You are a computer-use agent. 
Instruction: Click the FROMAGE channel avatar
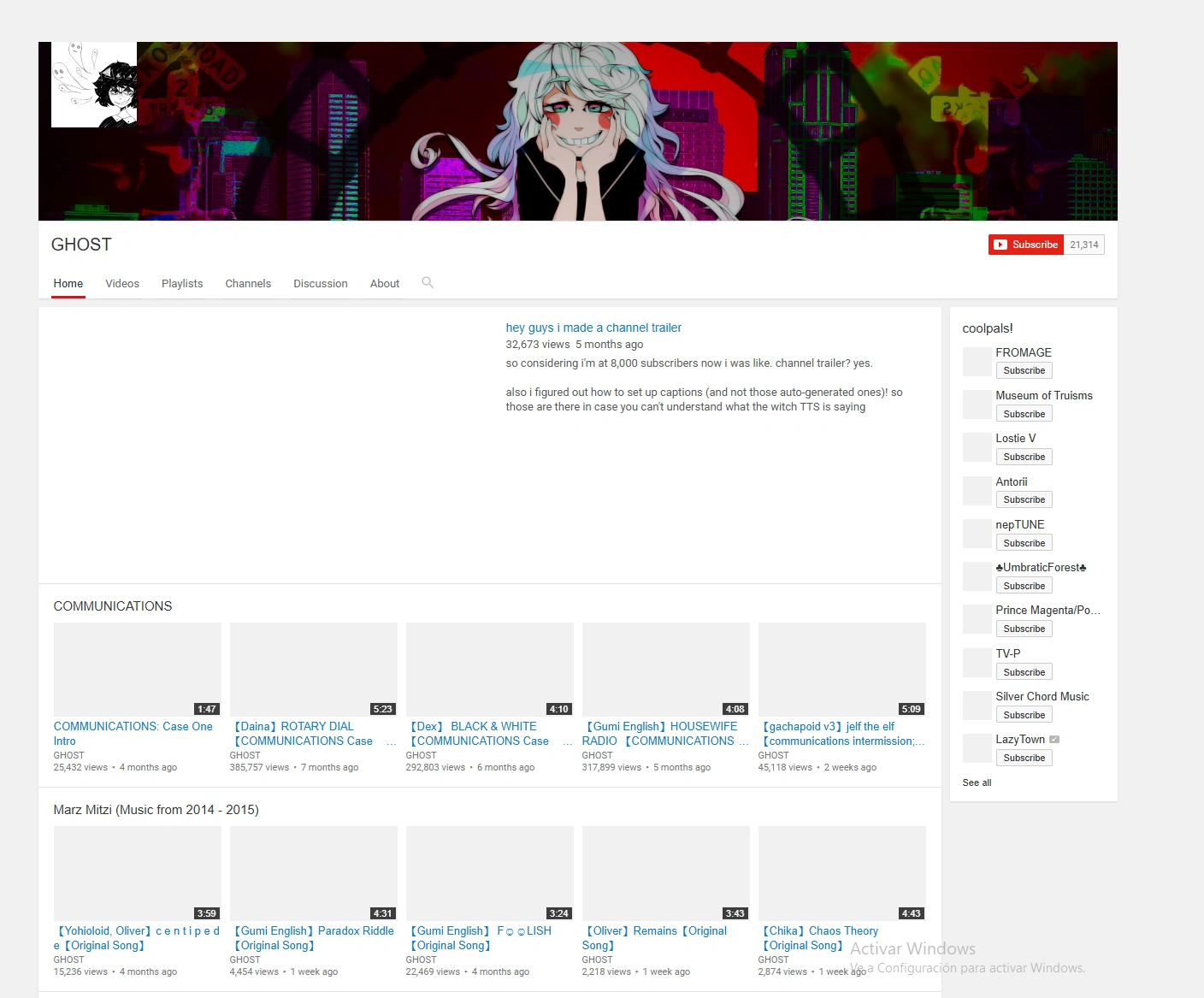point(977,362)
